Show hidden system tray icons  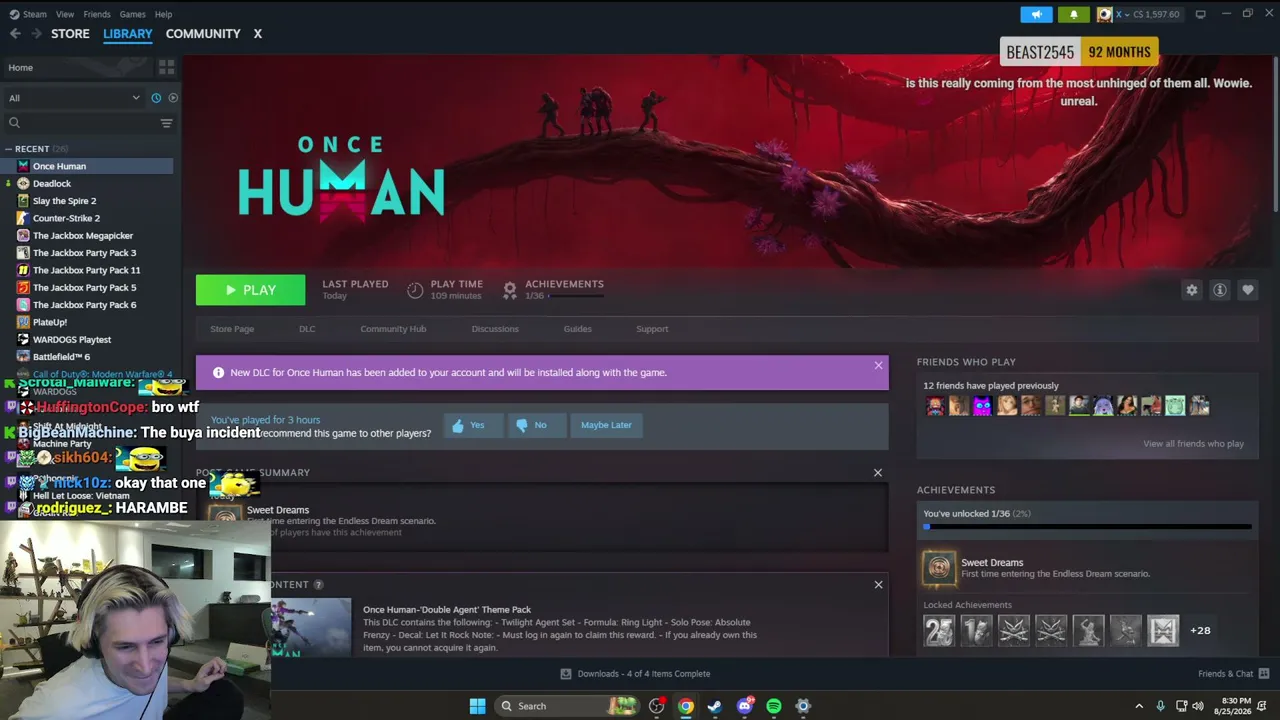point(1138,706)
